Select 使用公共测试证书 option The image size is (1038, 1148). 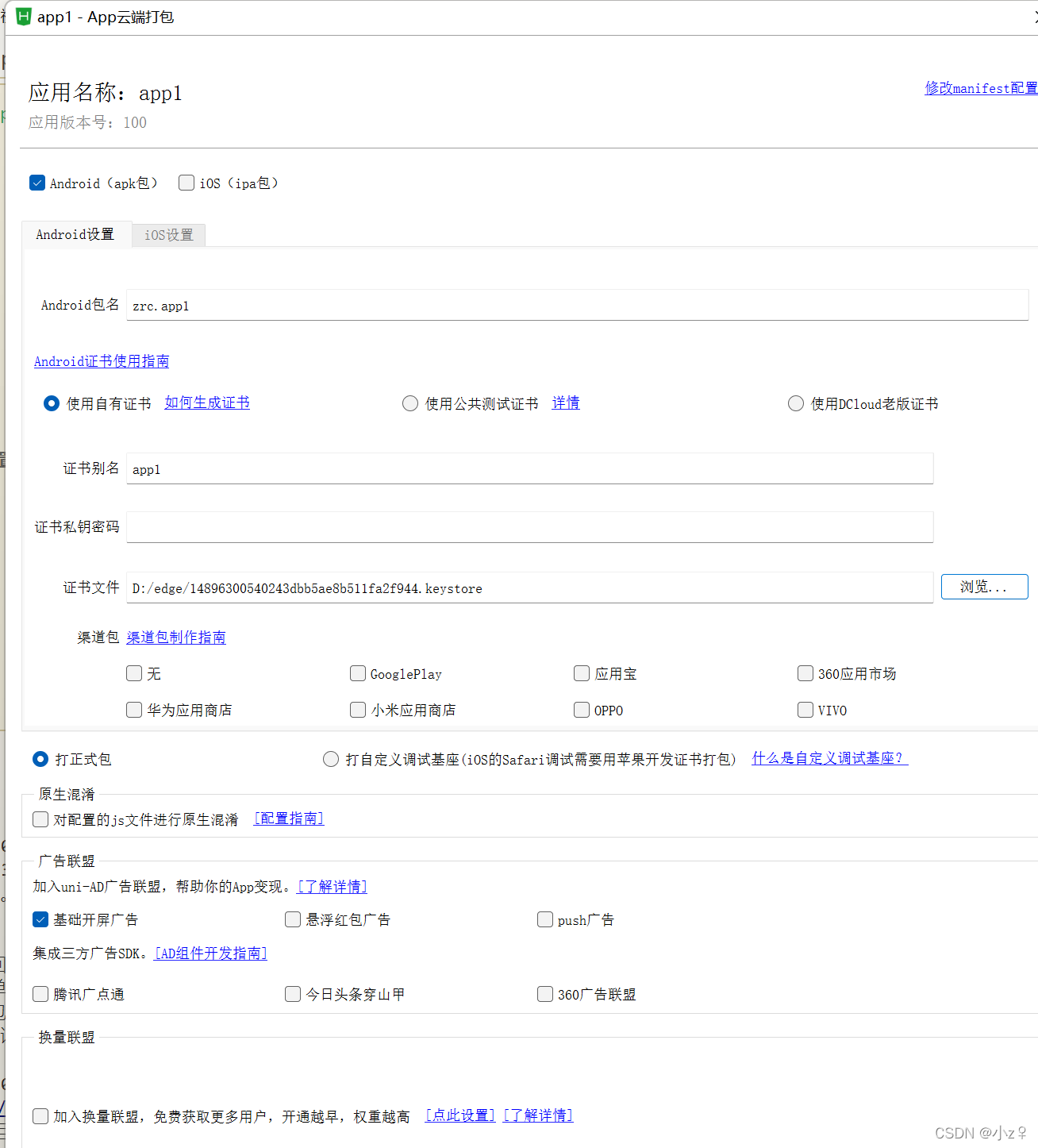[x=410, y=403]
